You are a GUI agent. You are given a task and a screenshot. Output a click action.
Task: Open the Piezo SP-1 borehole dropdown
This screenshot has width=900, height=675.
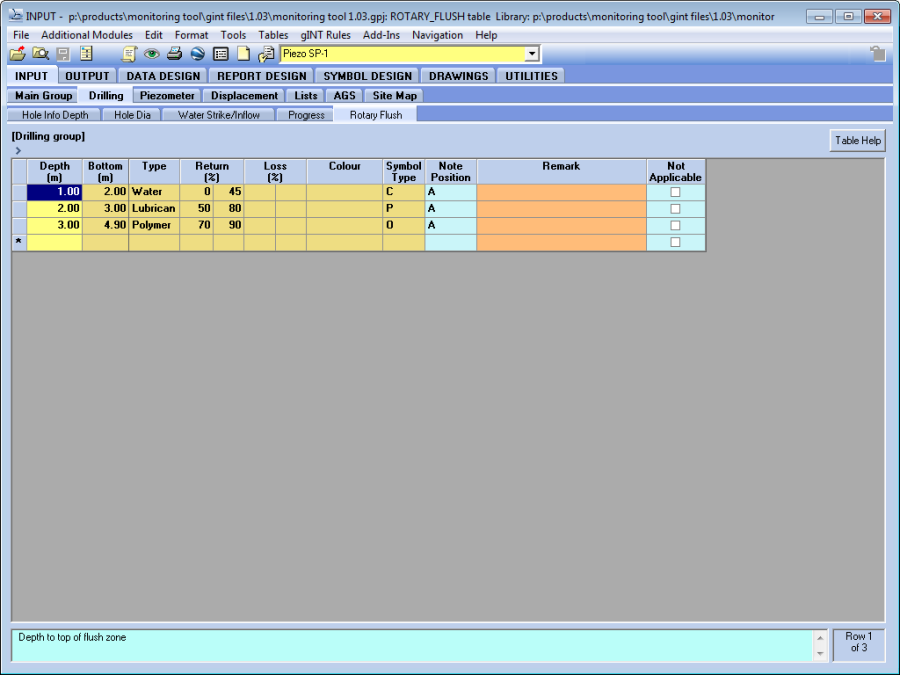531,54
